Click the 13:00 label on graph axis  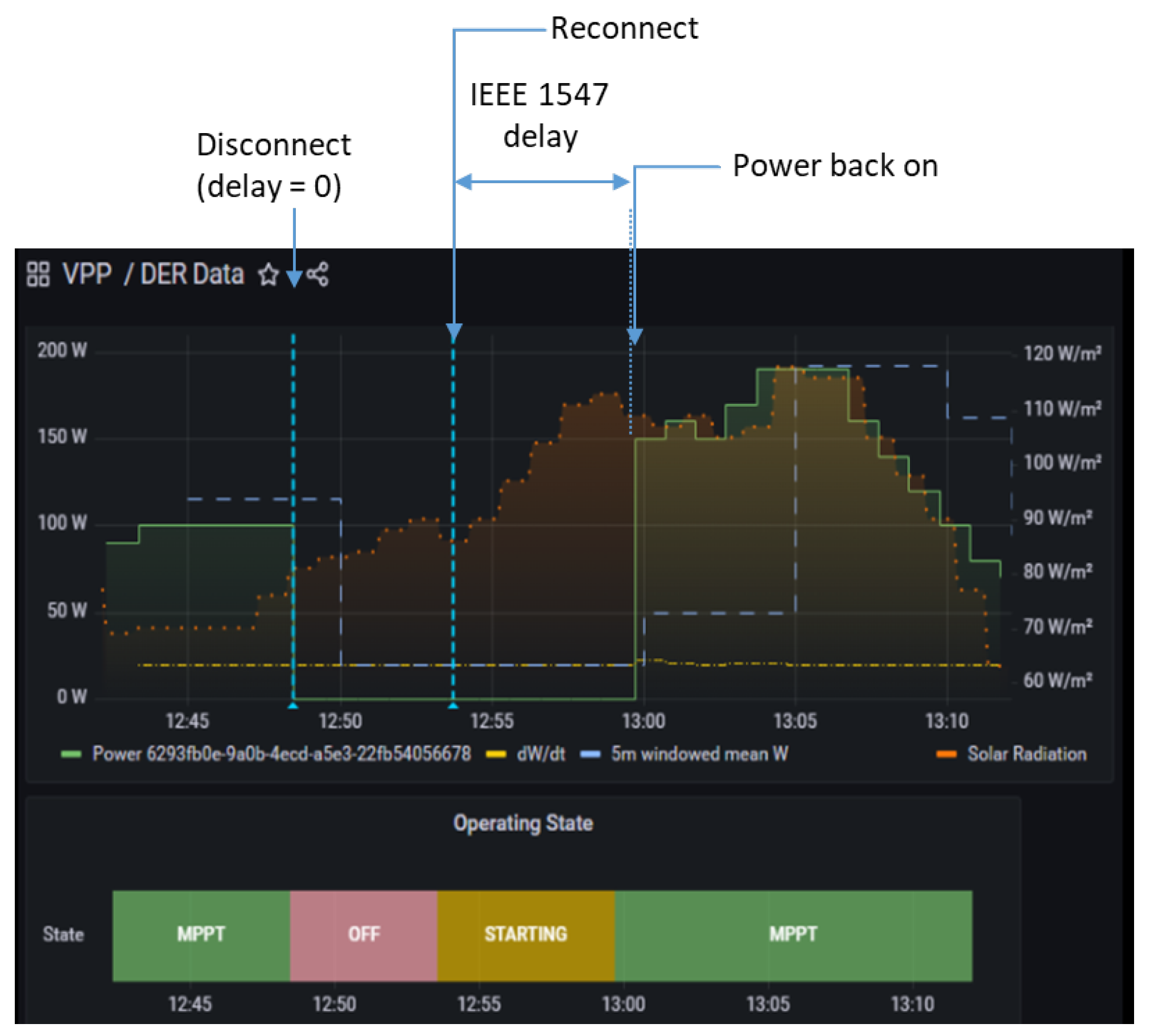(644, 722)
